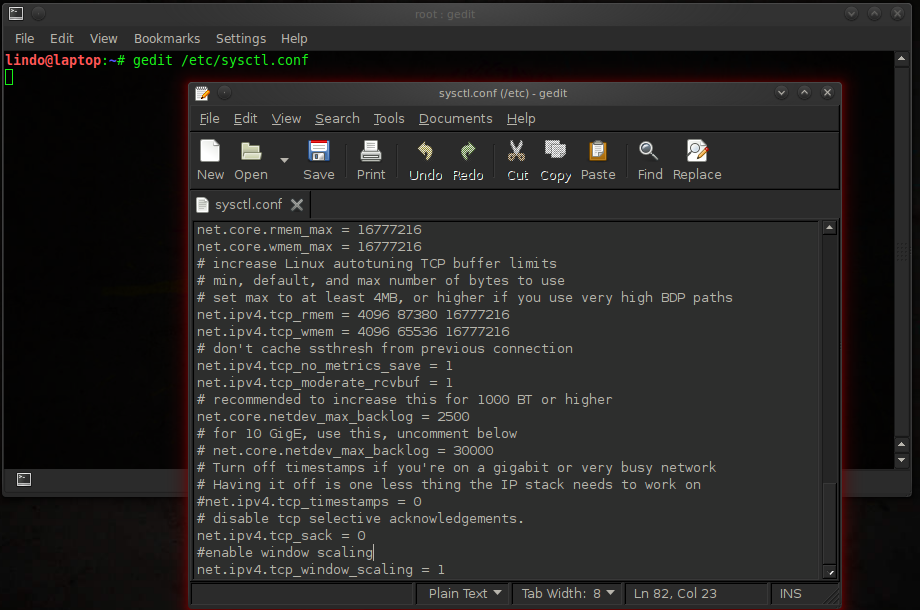Close the sysctl.conf tab
This screenshot has height=610, width=920.
tap(296, 203)
